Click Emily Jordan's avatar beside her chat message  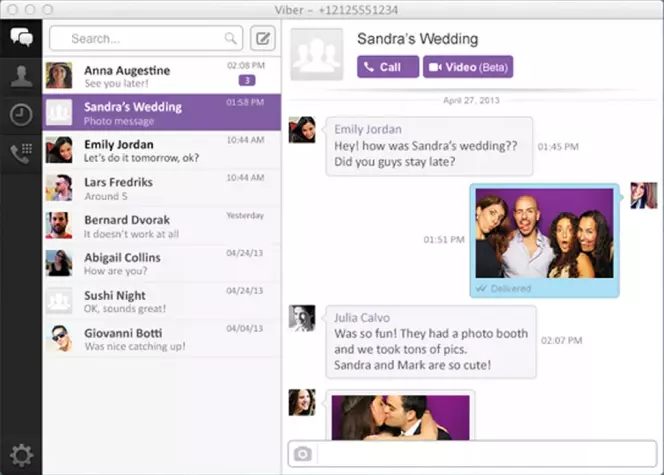pyautogui.click(x=302, y=130)
